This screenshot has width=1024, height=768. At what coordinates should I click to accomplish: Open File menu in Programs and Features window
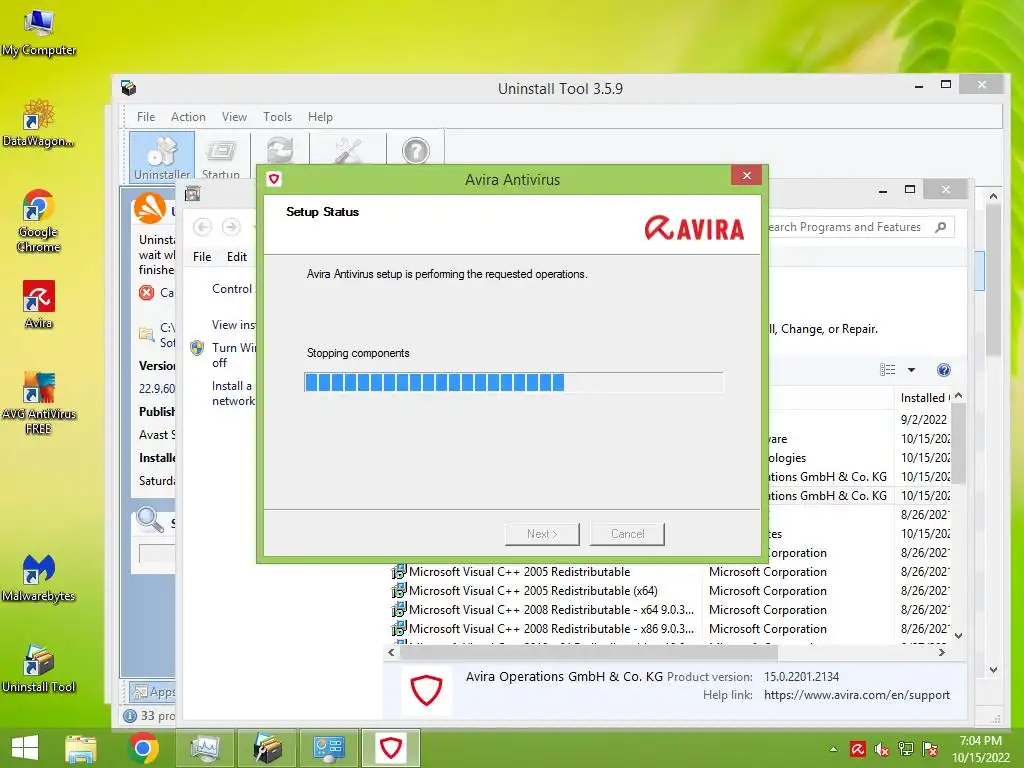[202, 257]
